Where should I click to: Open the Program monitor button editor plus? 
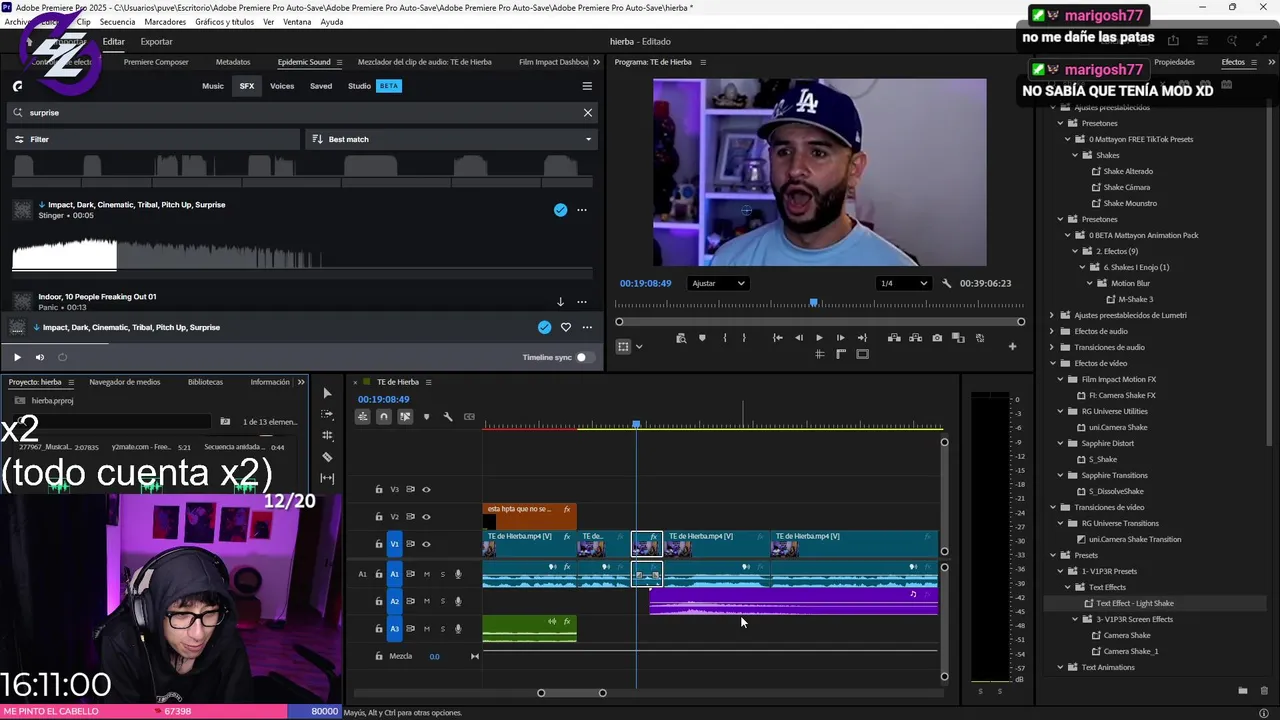(1012, 347)
